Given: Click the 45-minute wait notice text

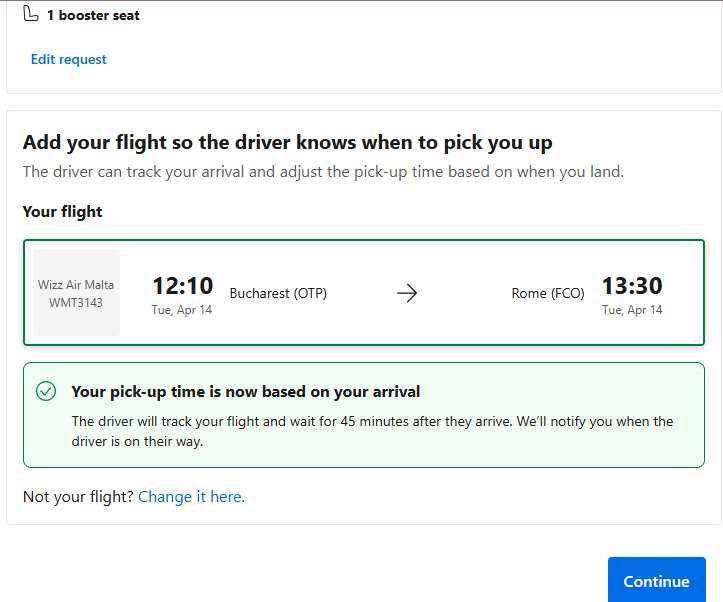Looking at the screenshot, I should 373,431.
